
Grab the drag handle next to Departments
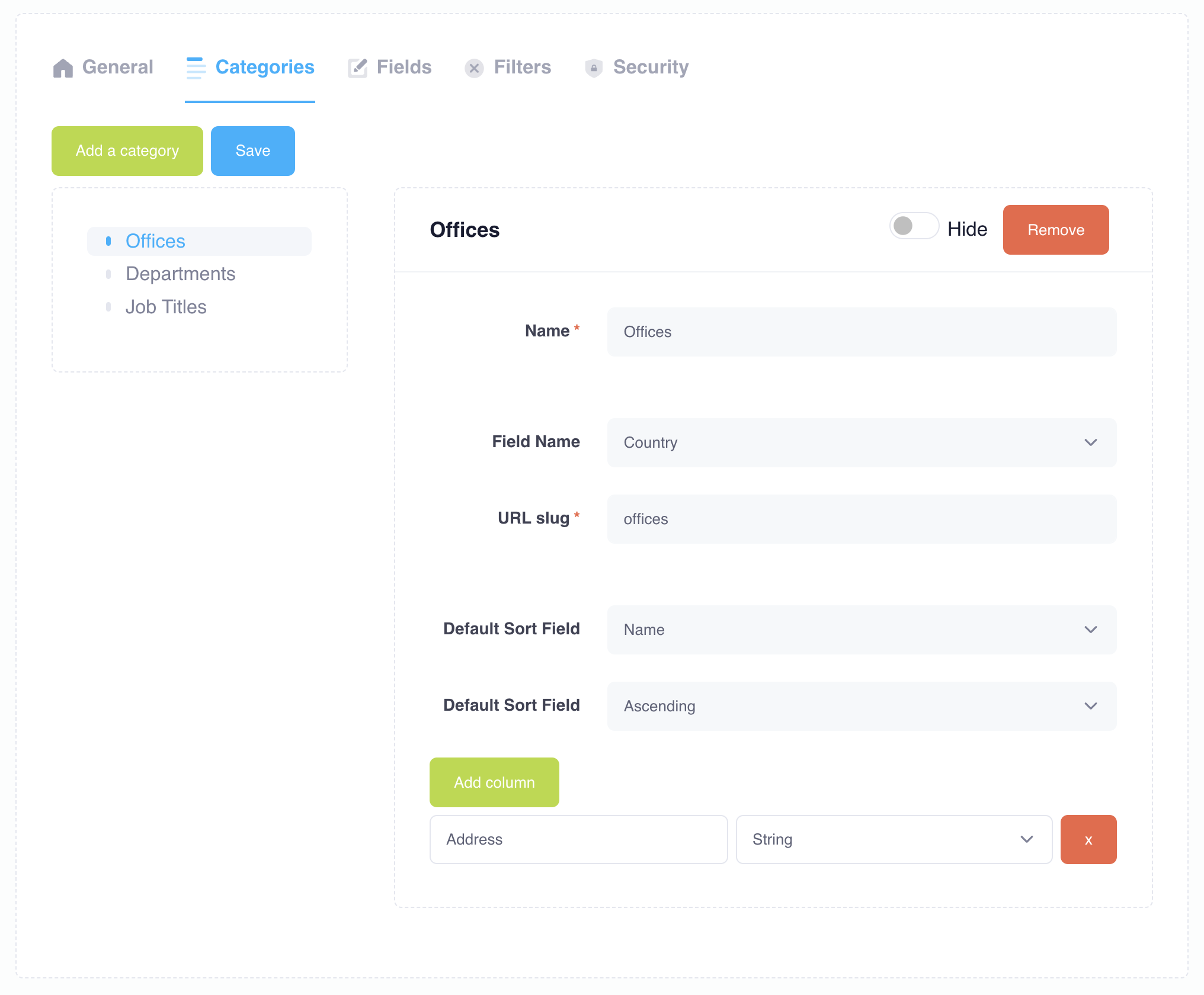(x=108, y=274)
